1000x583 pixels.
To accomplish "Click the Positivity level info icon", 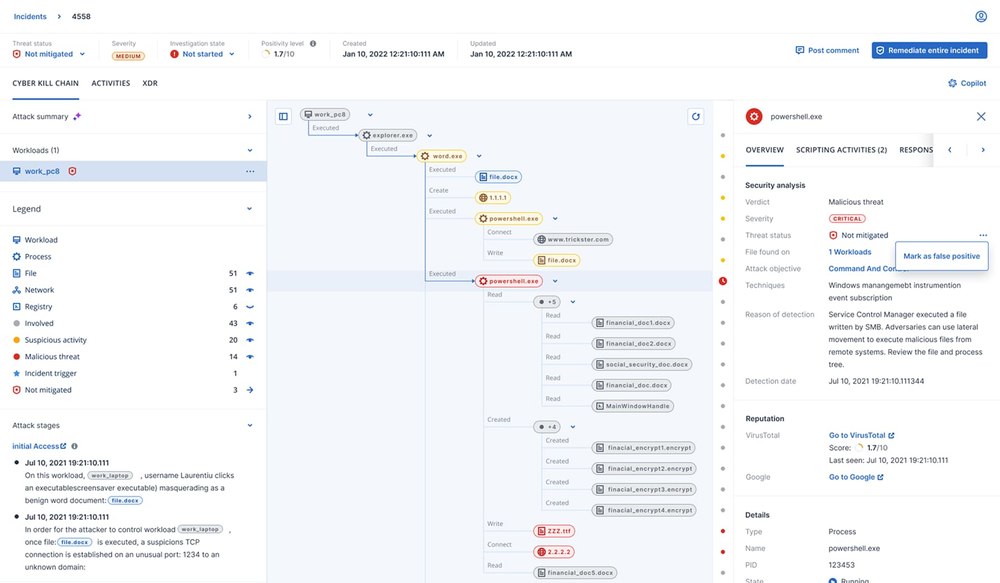I will pos(313,43).
